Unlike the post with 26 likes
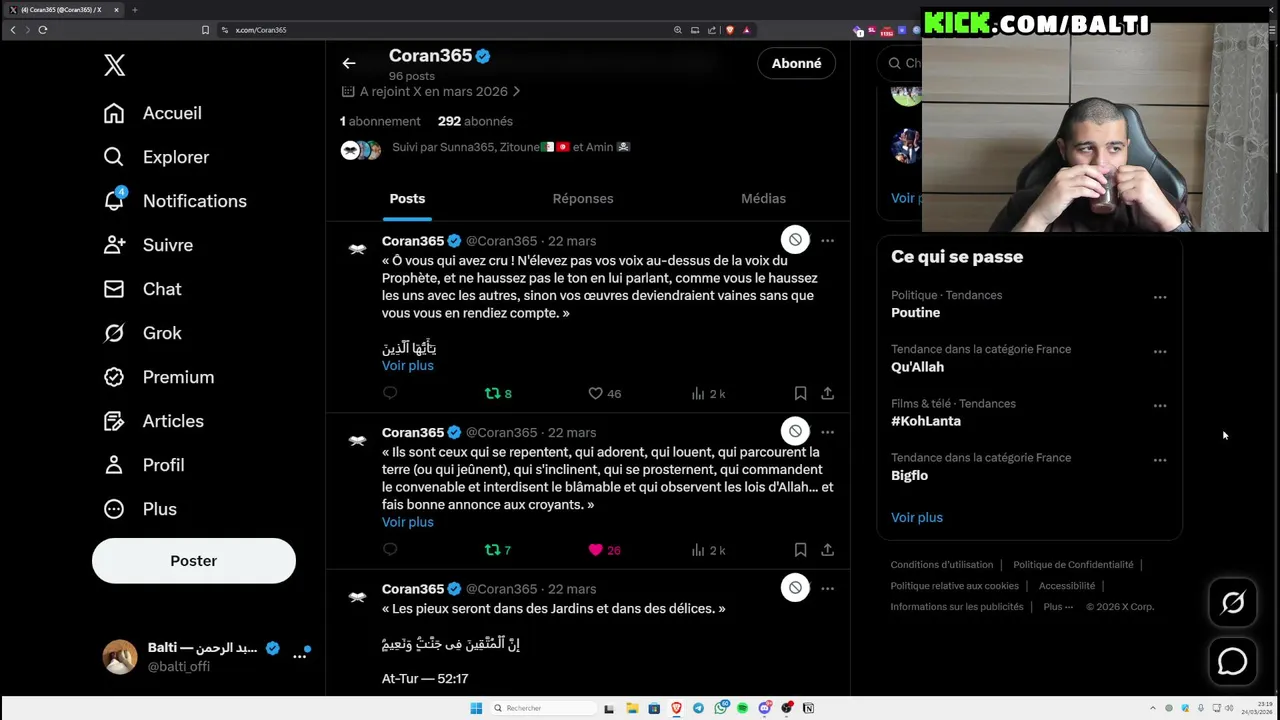1280x720 pixels. click(x=604, y=550)
